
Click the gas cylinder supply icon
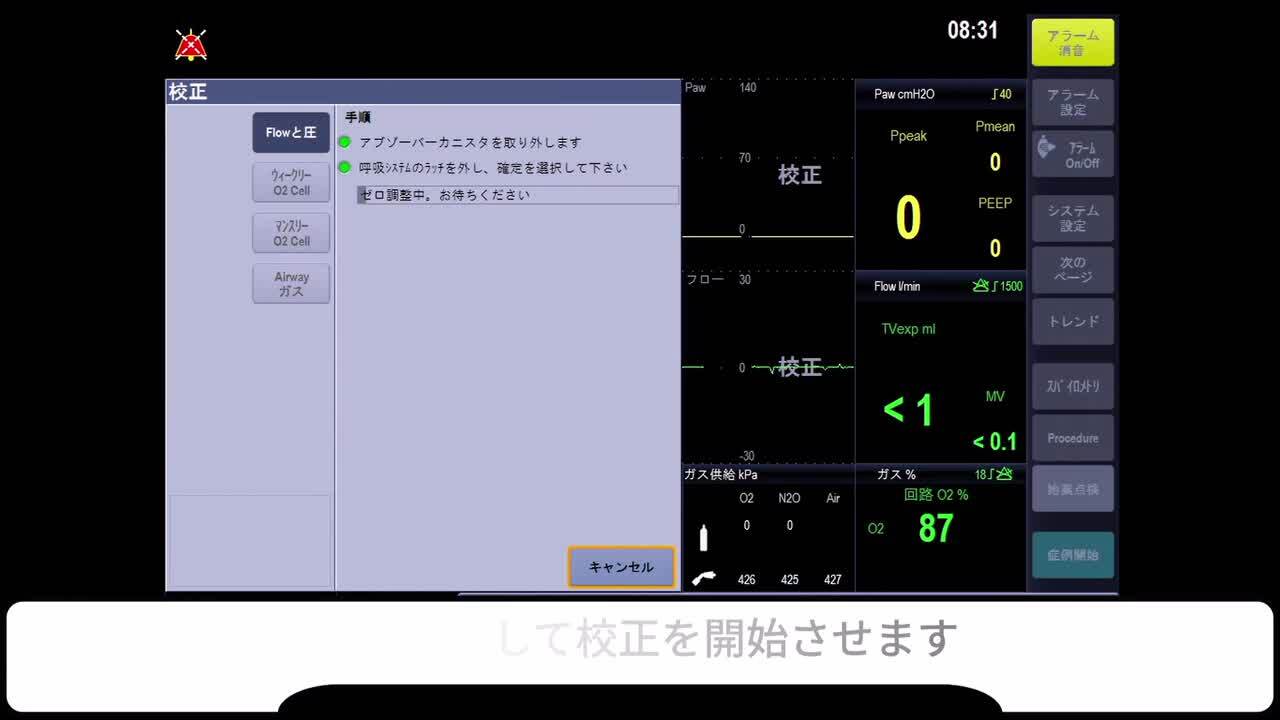point(703,538)
